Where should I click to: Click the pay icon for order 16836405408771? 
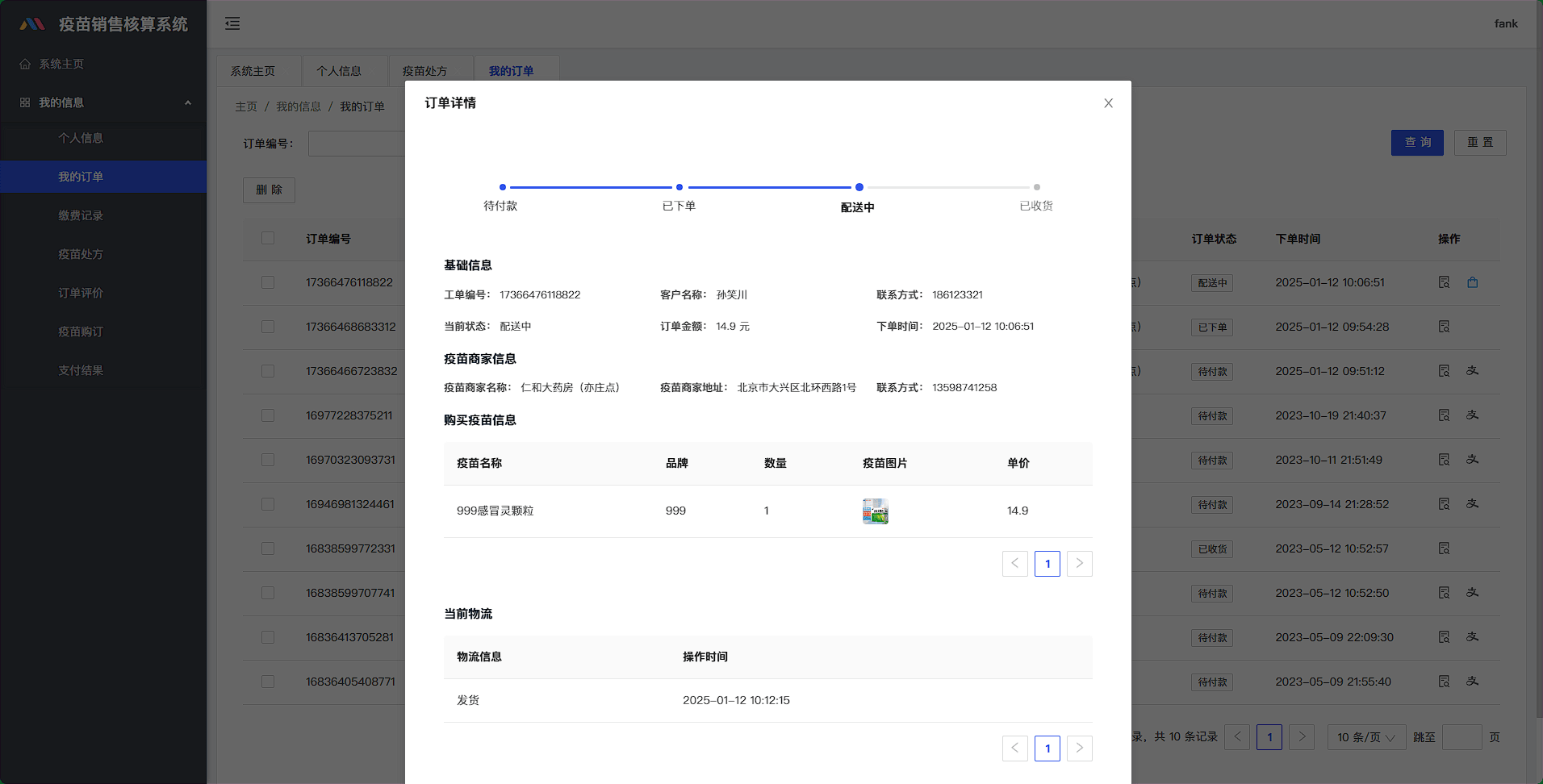1472,682
